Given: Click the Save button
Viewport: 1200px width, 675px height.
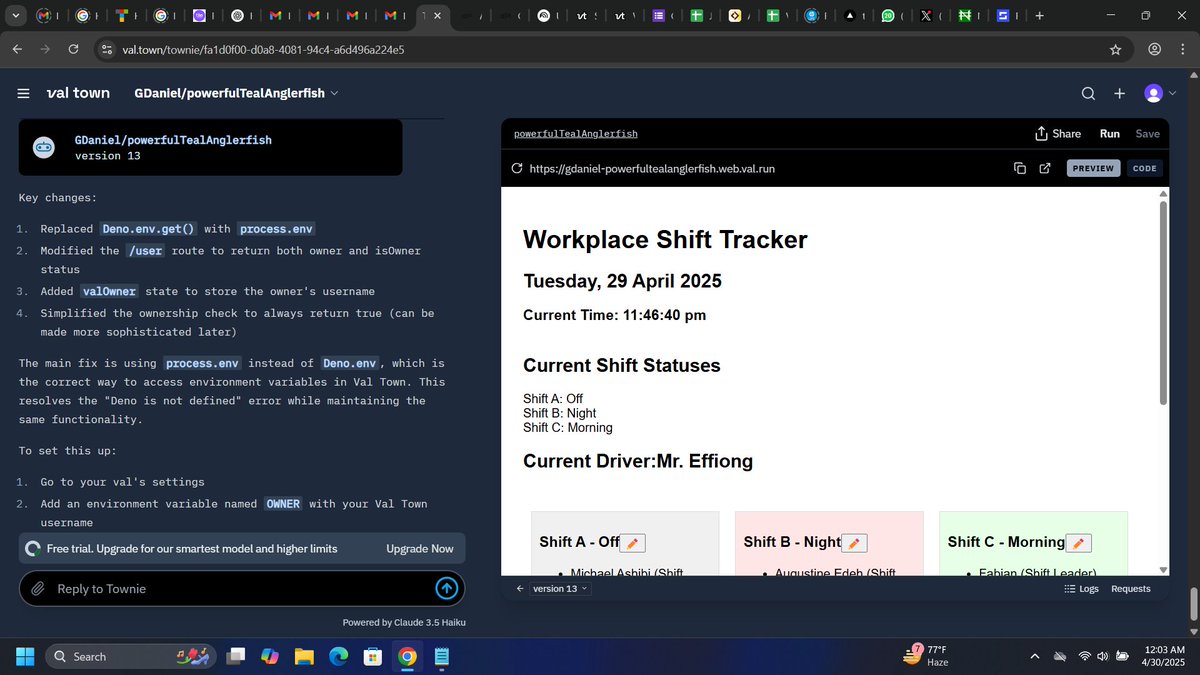Looking at the screenshot, I should click(1148, 134).
